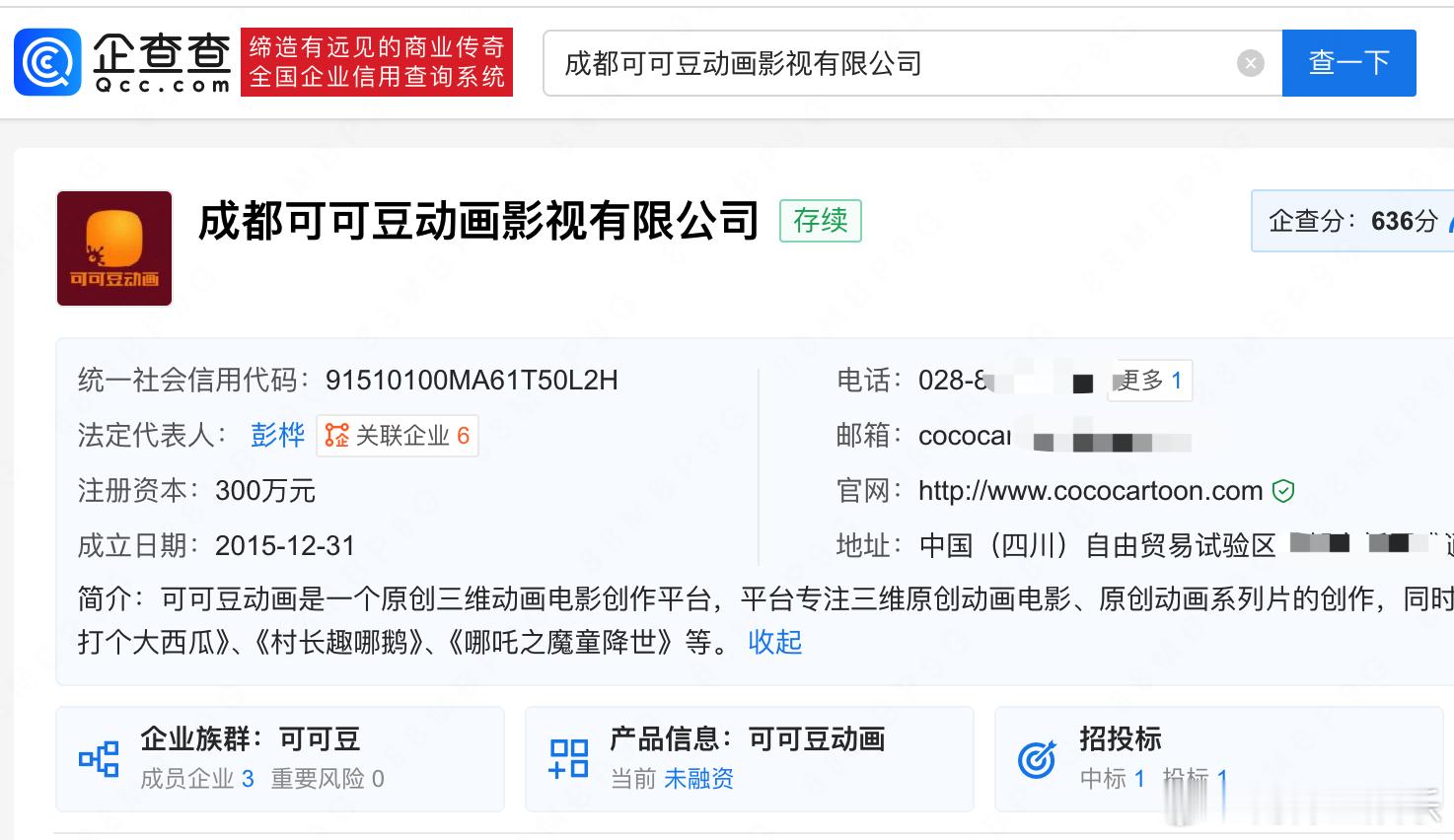The width and height of the screenshot is (1454, 840).
Task: Visit http://www.cococartoon.com website link
Action: pos(1090,491)
